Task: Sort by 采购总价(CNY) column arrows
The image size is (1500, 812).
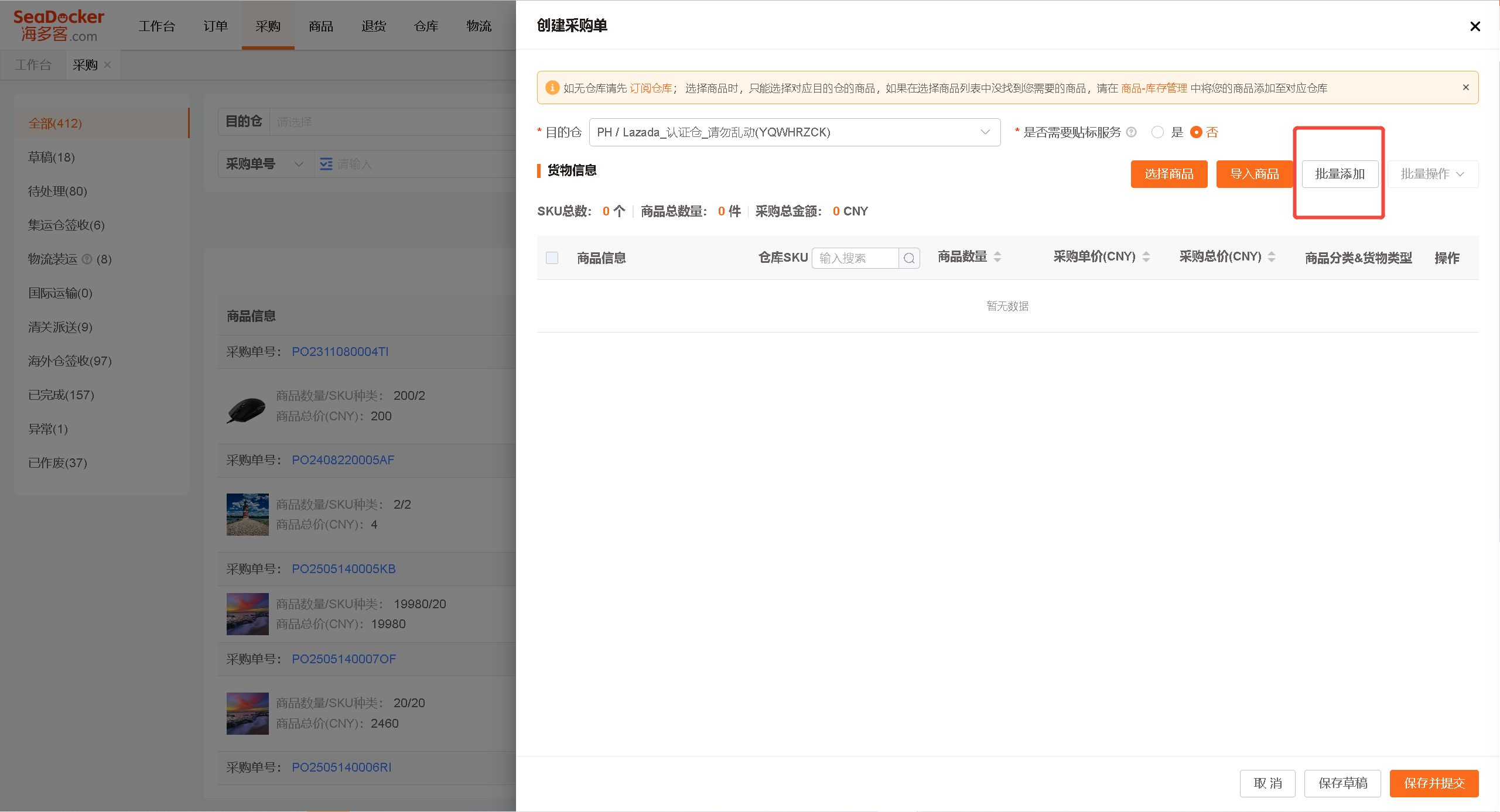Action: tap(1272, 256)
